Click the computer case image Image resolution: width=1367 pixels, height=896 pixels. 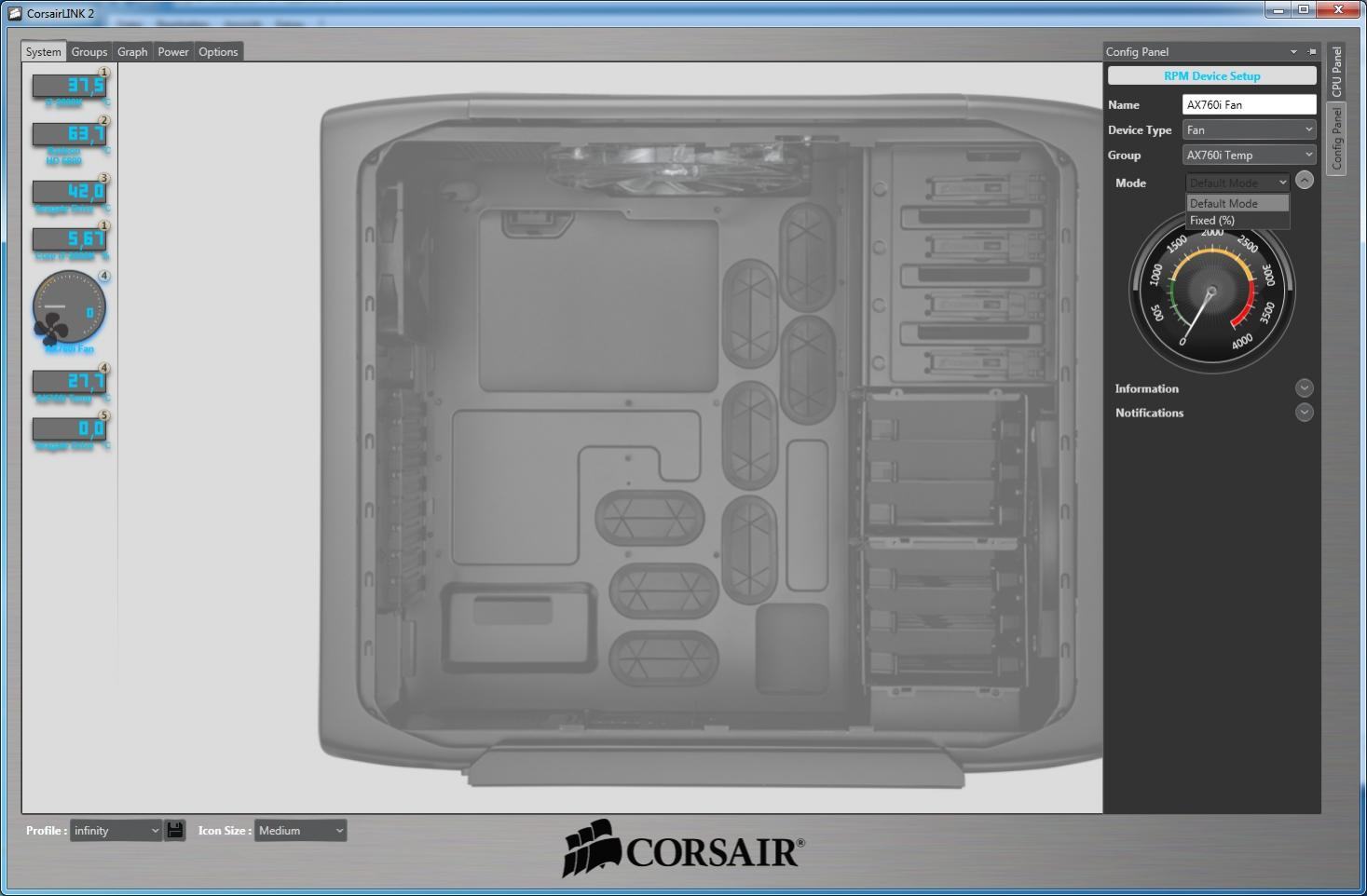[x=710, y=441]
